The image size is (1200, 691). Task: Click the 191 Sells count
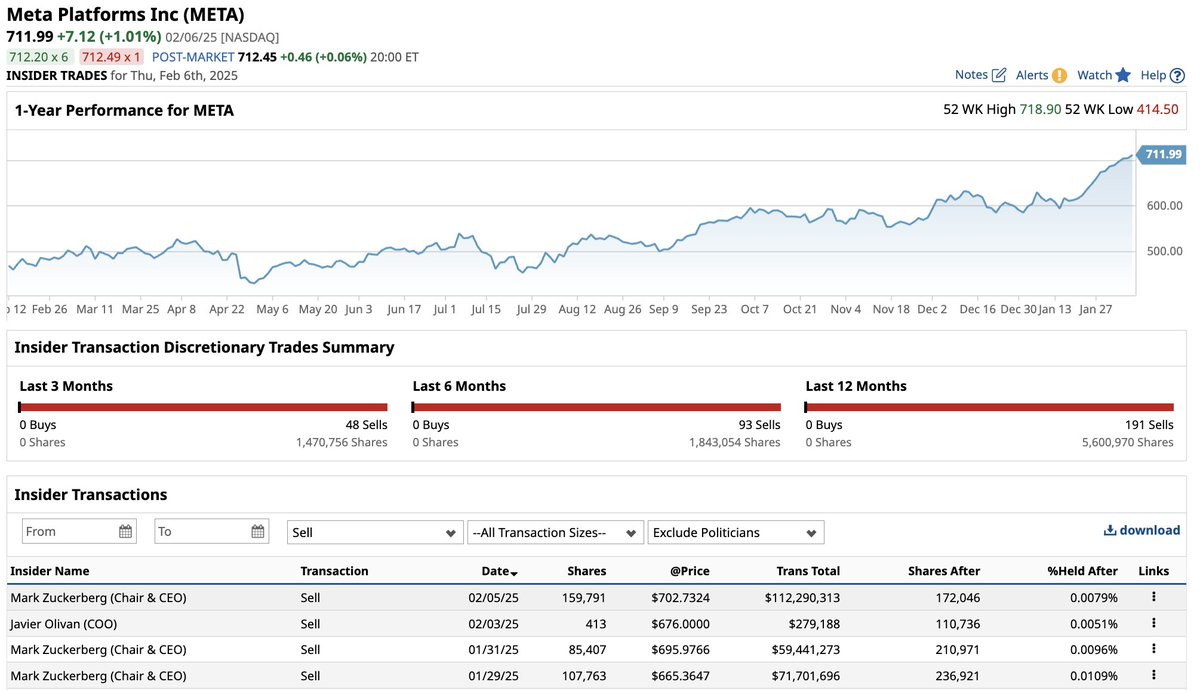[1147, 425]
